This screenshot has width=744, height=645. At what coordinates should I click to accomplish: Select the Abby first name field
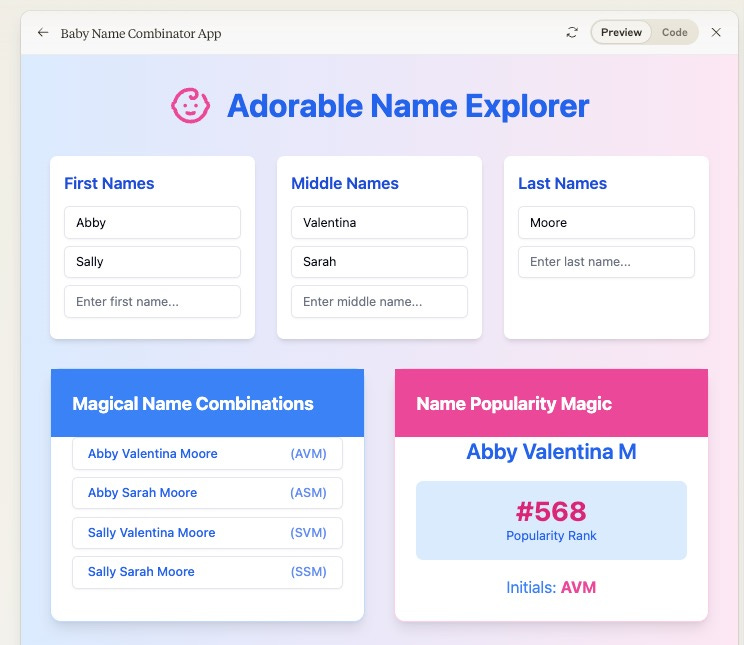(x=152, y=223)
